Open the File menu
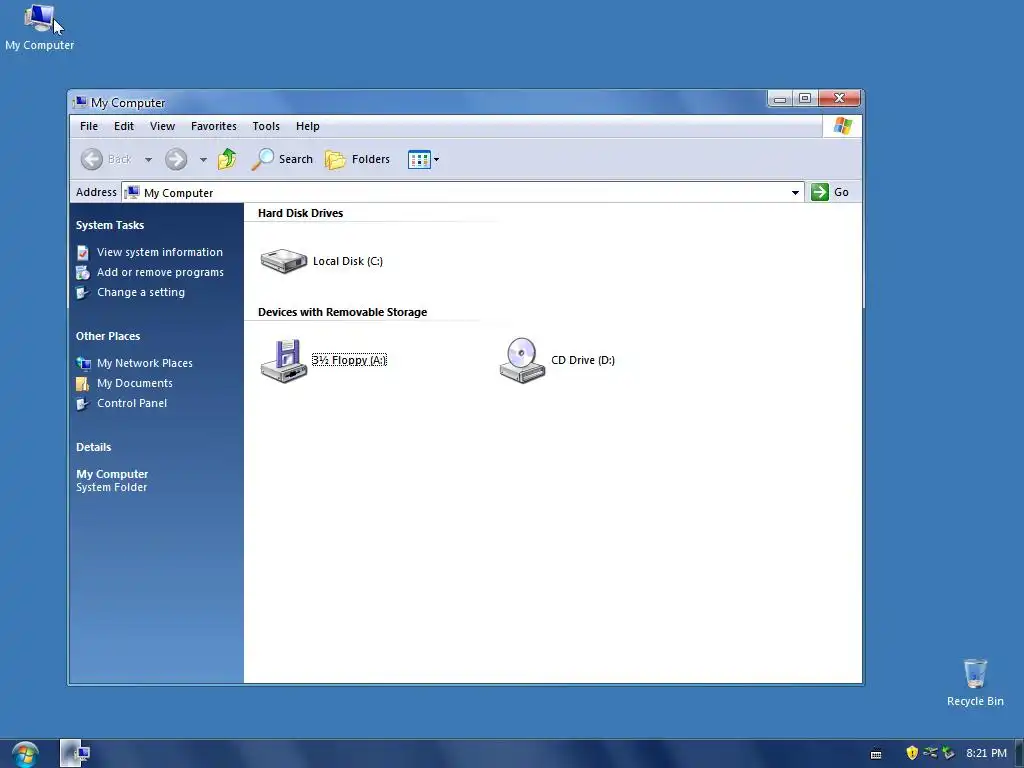Screen dimensions: 1024x768 point(89,126)
